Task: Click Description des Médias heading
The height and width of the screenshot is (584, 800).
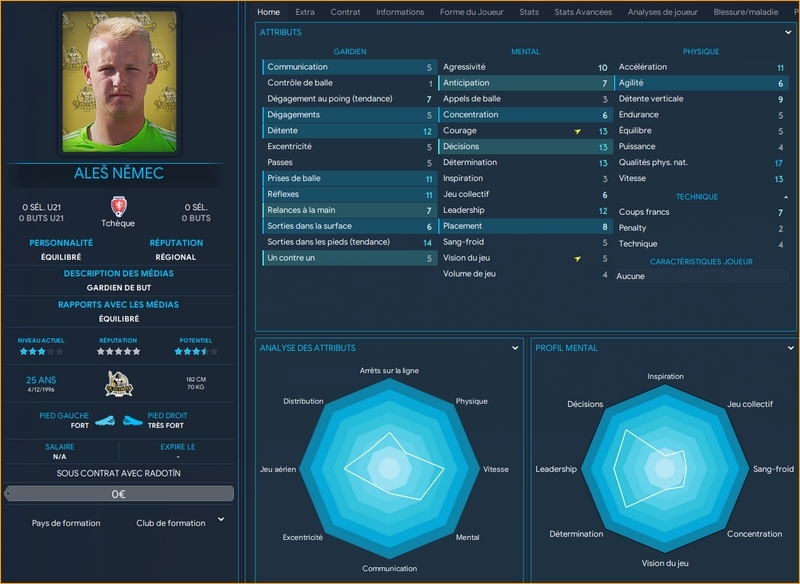Action: tap(118, 273)
